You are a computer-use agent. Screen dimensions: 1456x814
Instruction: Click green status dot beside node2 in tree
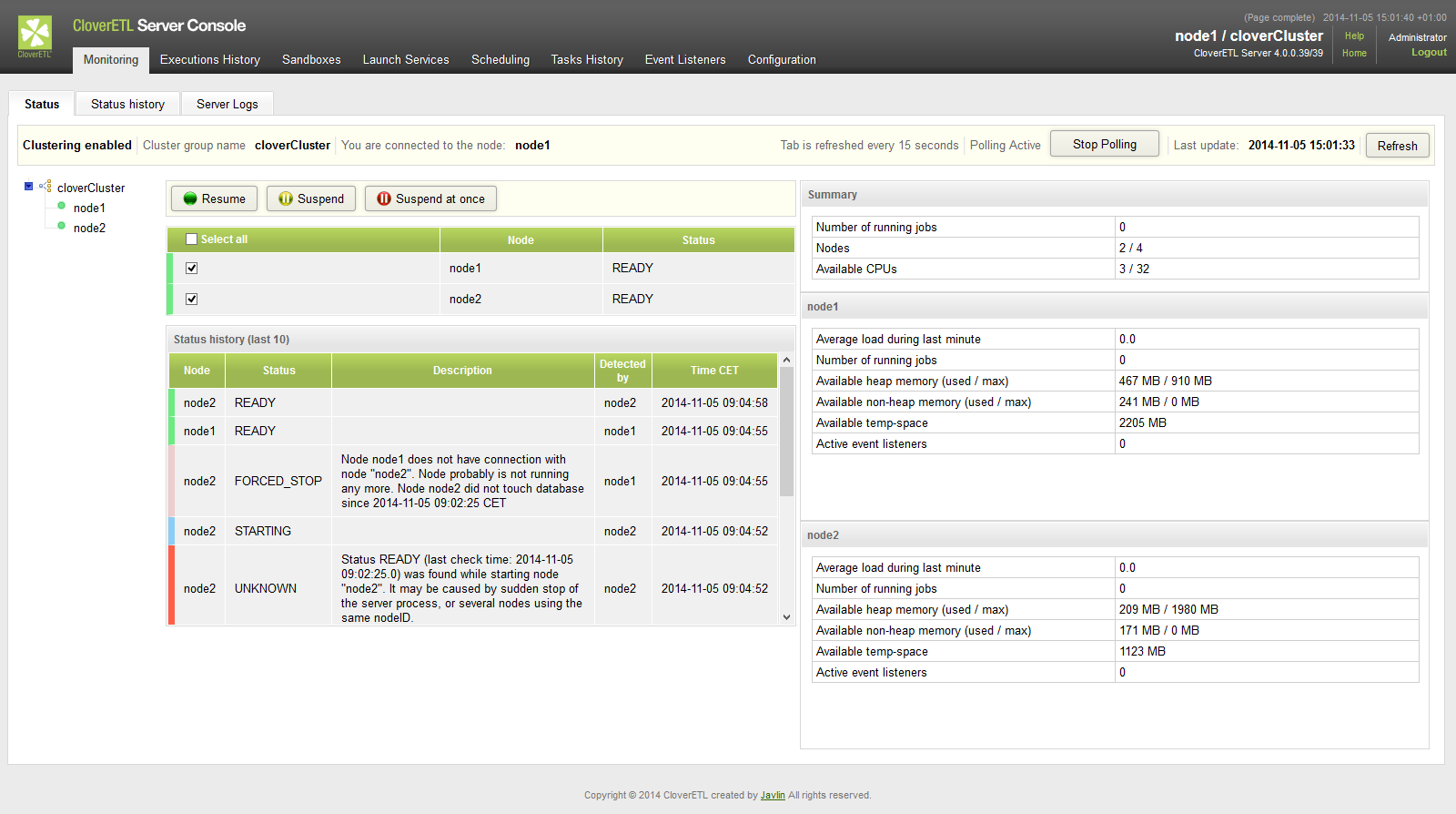click(x=62, y=226)
